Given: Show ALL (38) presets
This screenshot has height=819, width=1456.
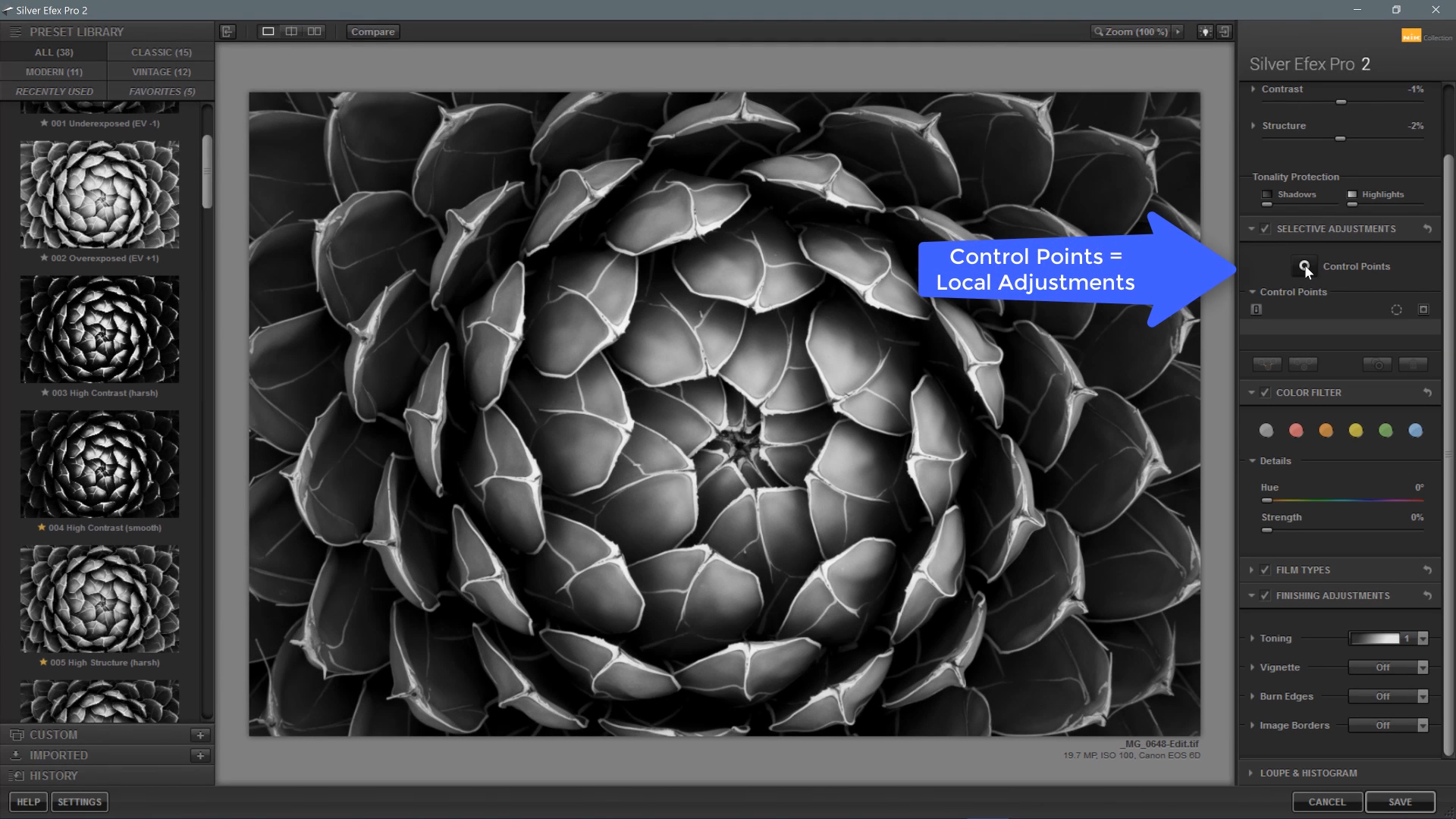Looking at the screenshot, I should [54, 52].
